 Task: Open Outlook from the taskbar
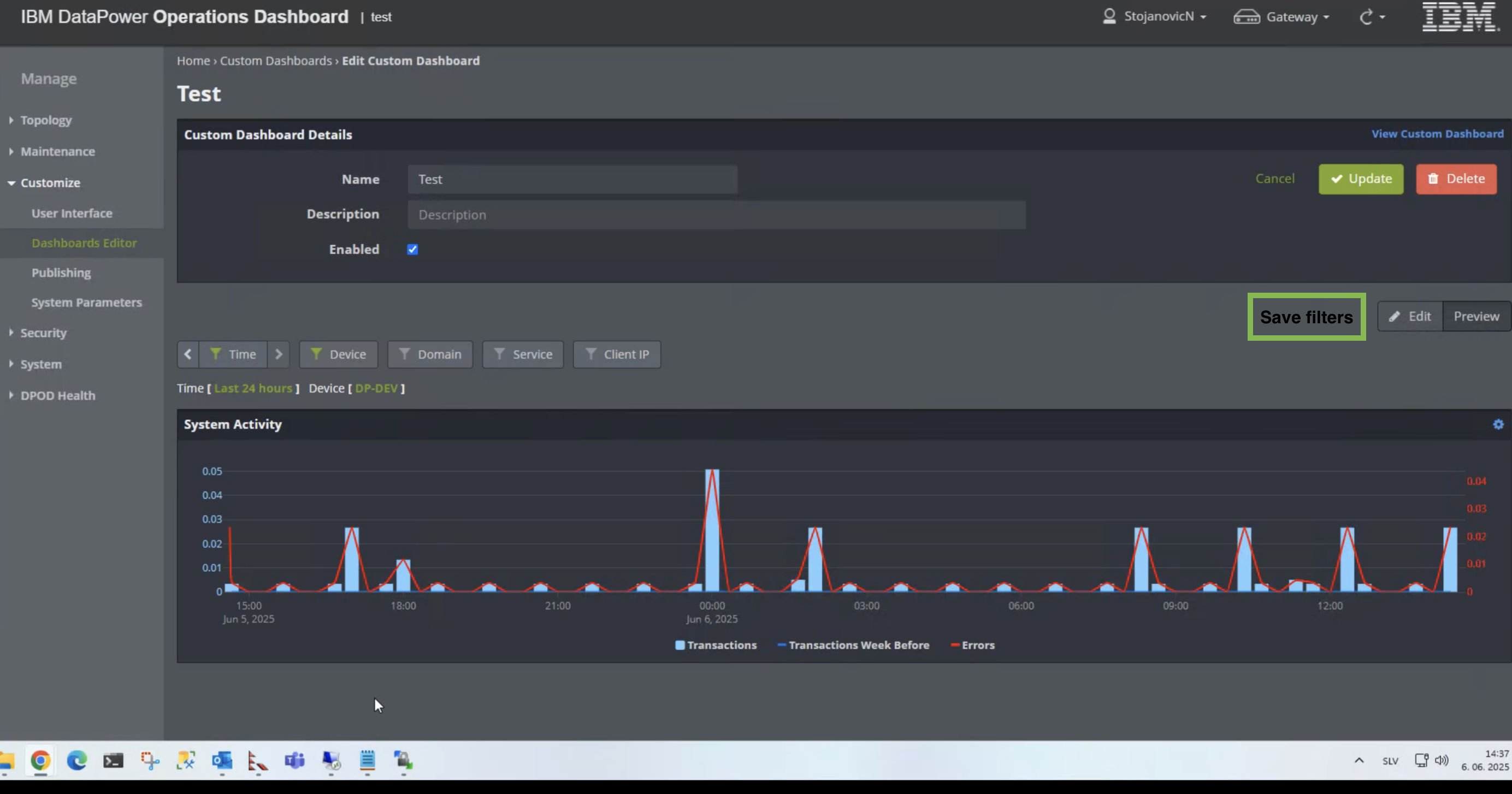[x=222, y=761]
